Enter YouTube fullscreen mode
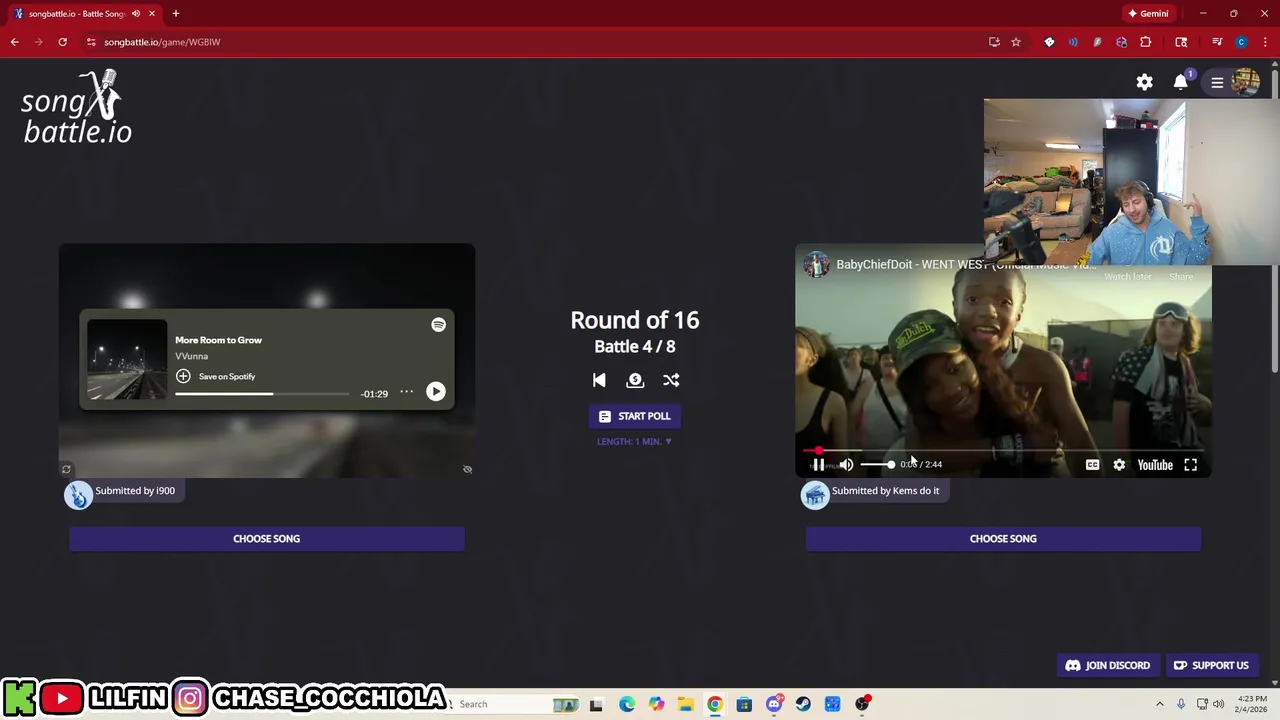This screenshot has height=720, width=1280. (x=1190, y=464)
